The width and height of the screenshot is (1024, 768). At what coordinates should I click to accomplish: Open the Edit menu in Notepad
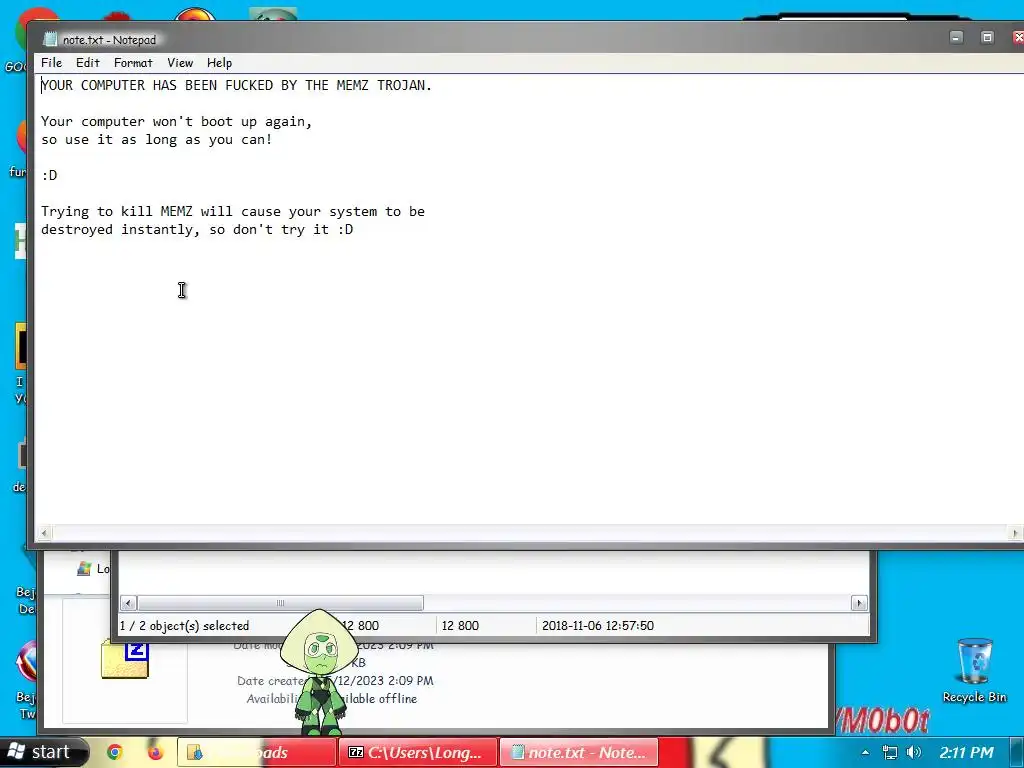click(x=88, y=63)
